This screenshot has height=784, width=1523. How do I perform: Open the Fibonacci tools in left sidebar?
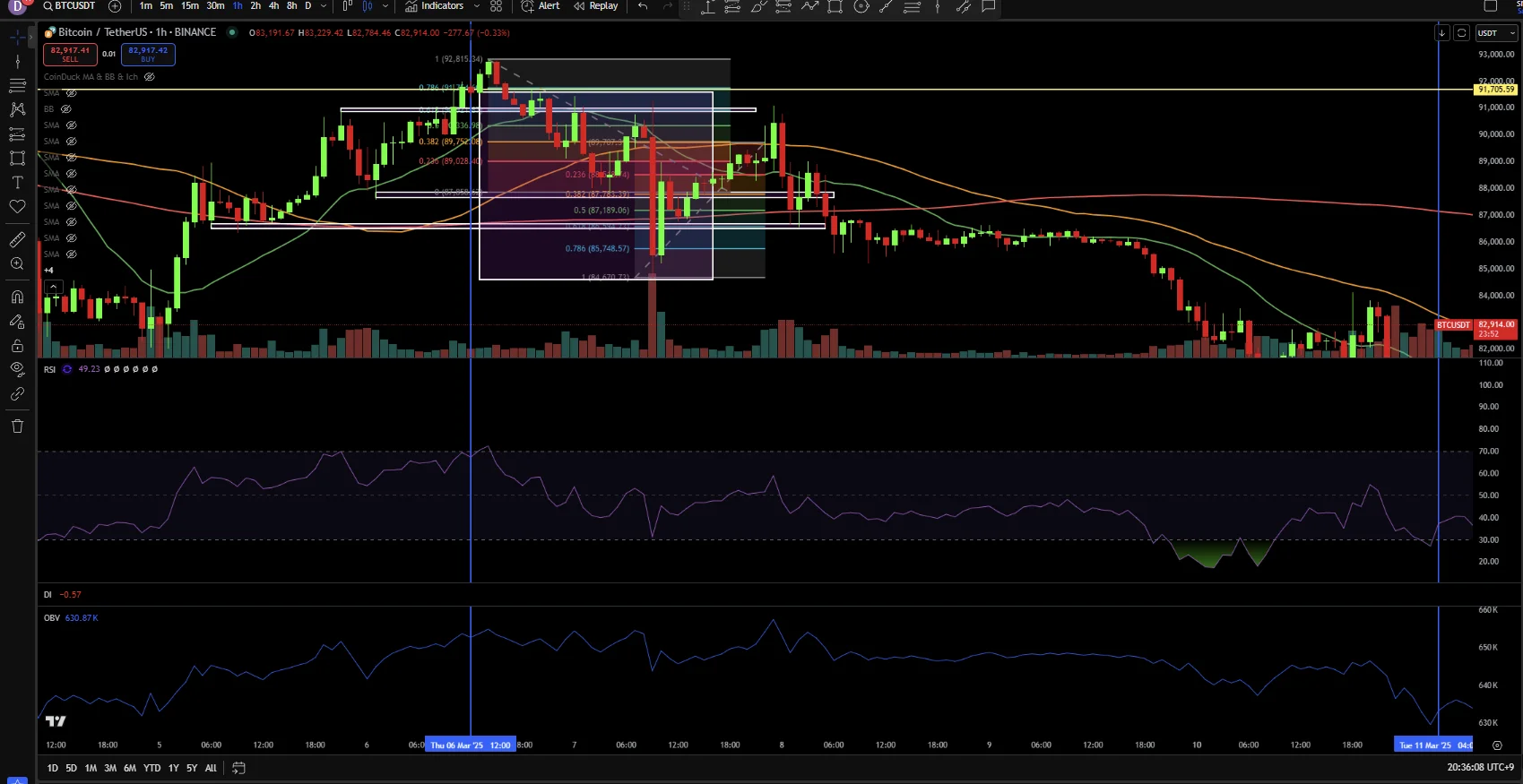(x=17, y=85)
